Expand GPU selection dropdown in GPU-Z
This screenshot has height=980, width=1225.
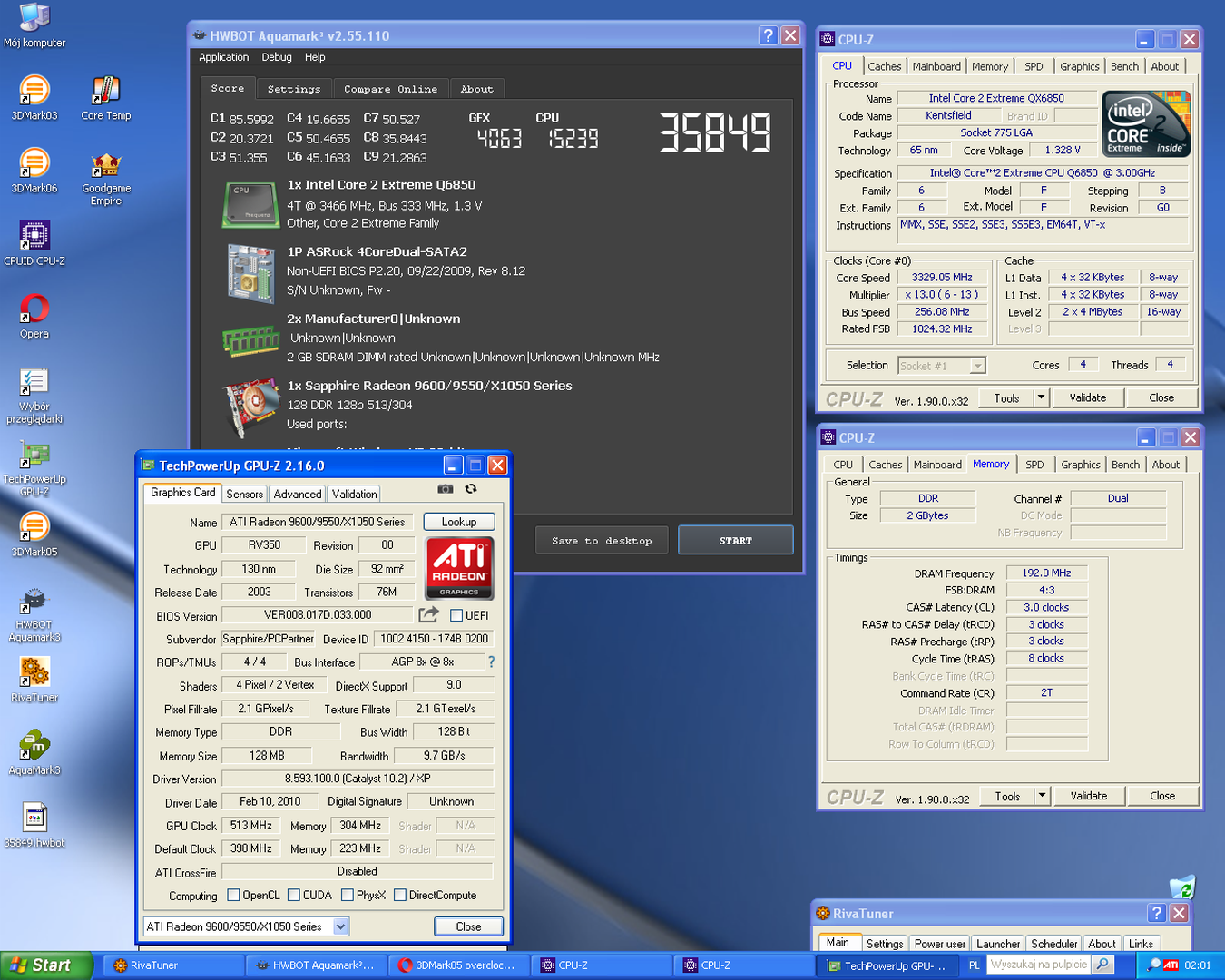click(340, 926)
